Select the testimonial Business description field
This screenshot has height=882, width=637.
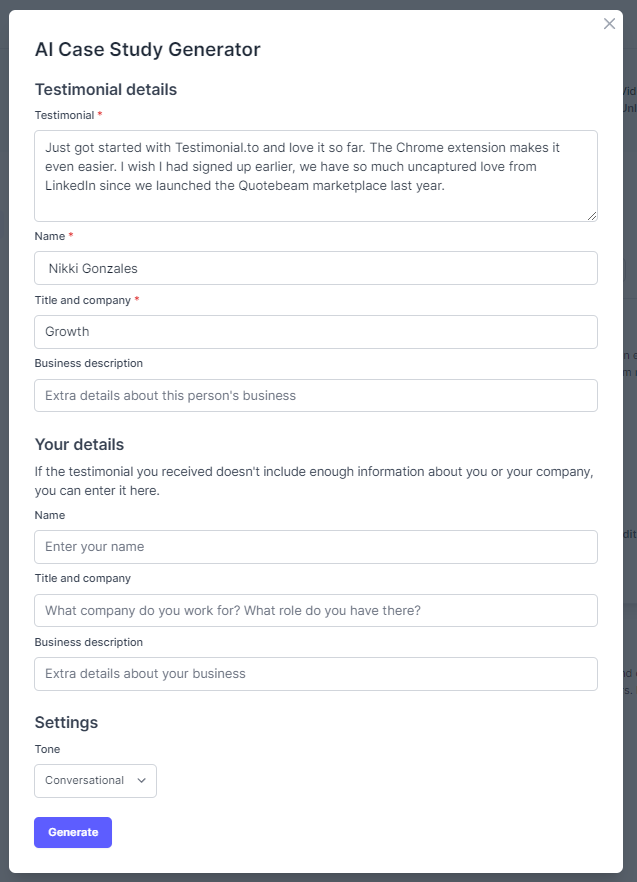(316, 395)
